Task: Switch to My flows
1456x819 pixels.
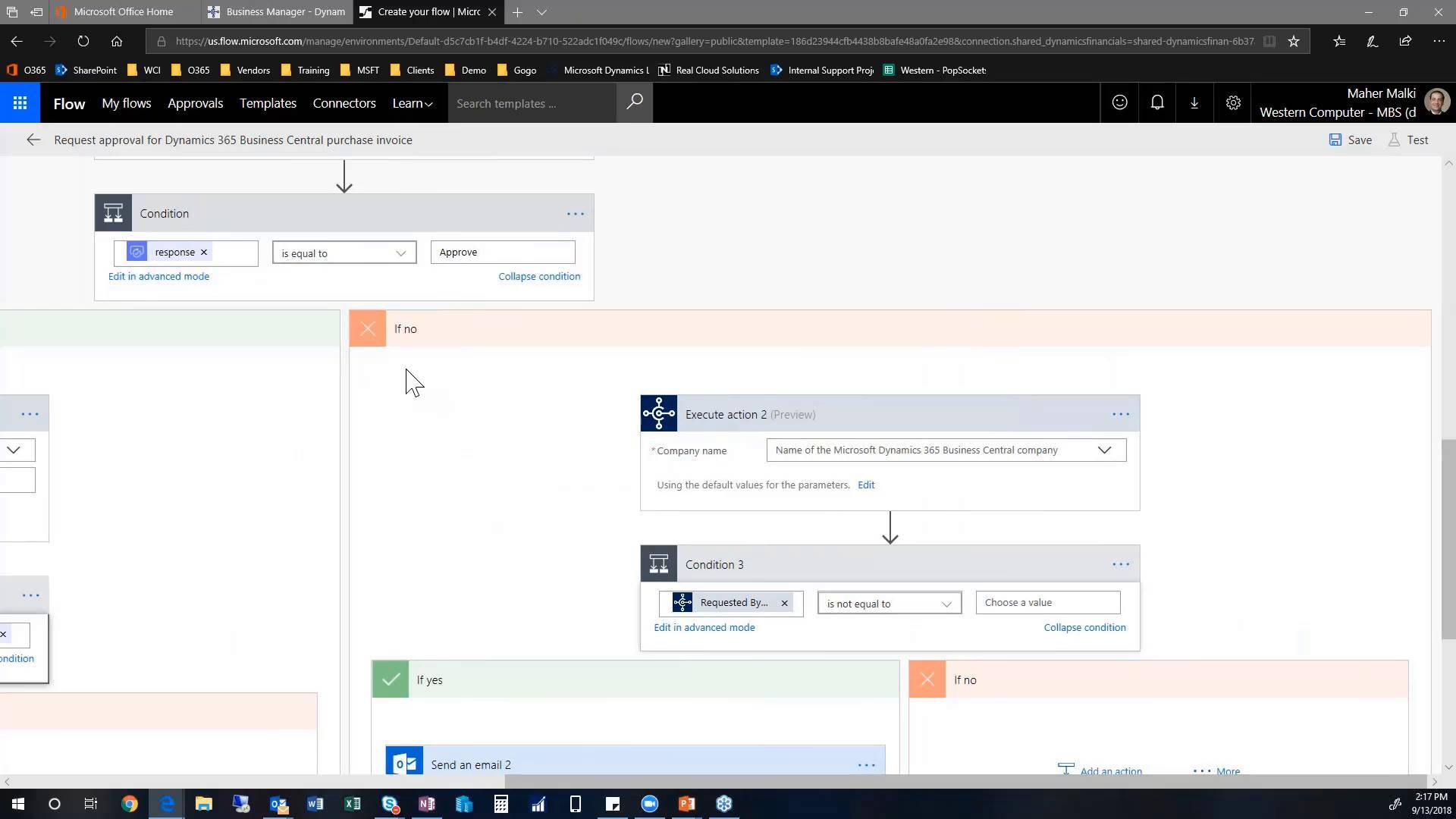Action: [x=127, y=103]
